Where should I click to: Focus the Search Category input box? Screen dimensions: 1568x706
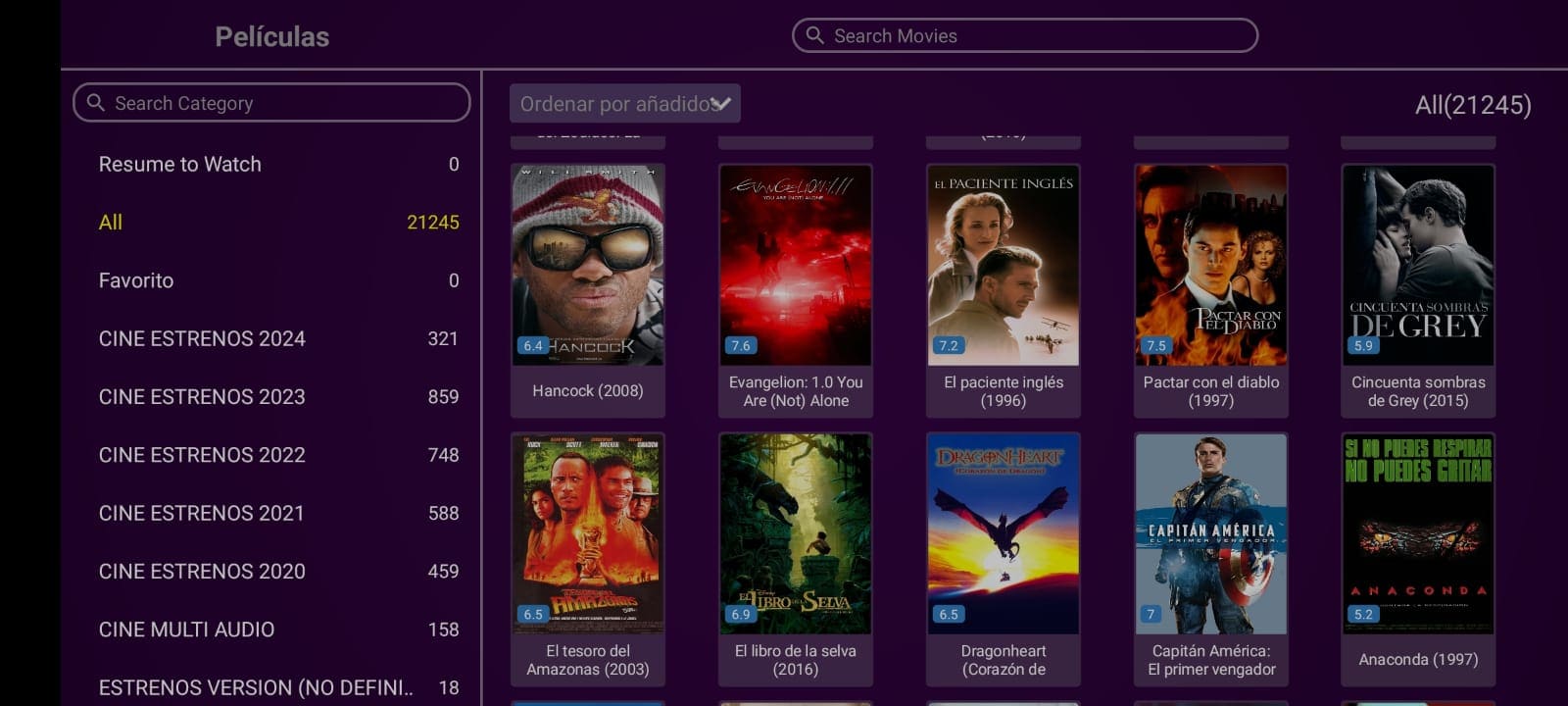click(x=284, y=103)
